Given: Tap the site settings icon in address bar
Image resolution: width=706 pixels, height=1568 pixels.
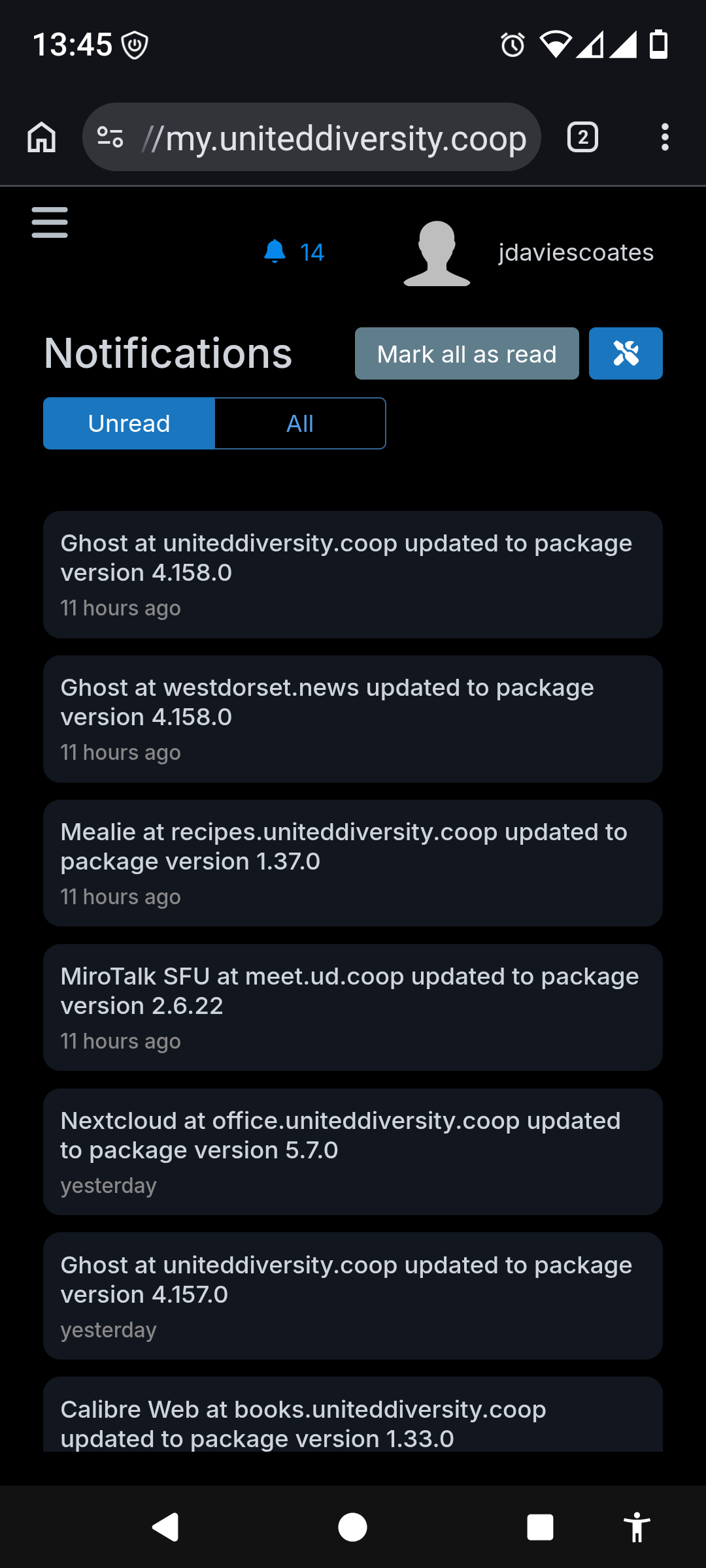Looking at the screenshot, I should click(110, 138).
